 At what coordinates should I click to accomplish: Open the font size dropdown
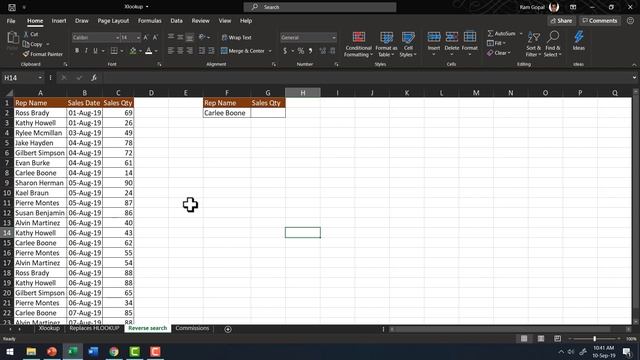[x=138, y=38]
